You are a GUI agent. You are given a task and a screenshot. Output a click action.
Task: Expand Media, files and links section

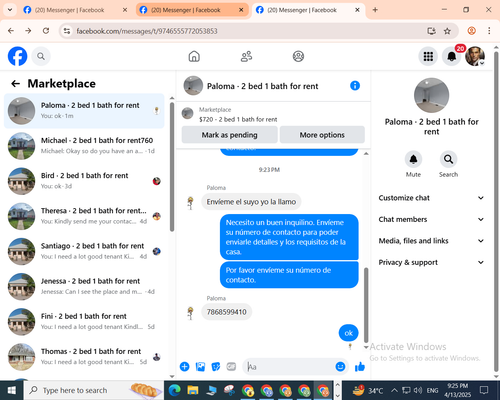pos(431,241)
